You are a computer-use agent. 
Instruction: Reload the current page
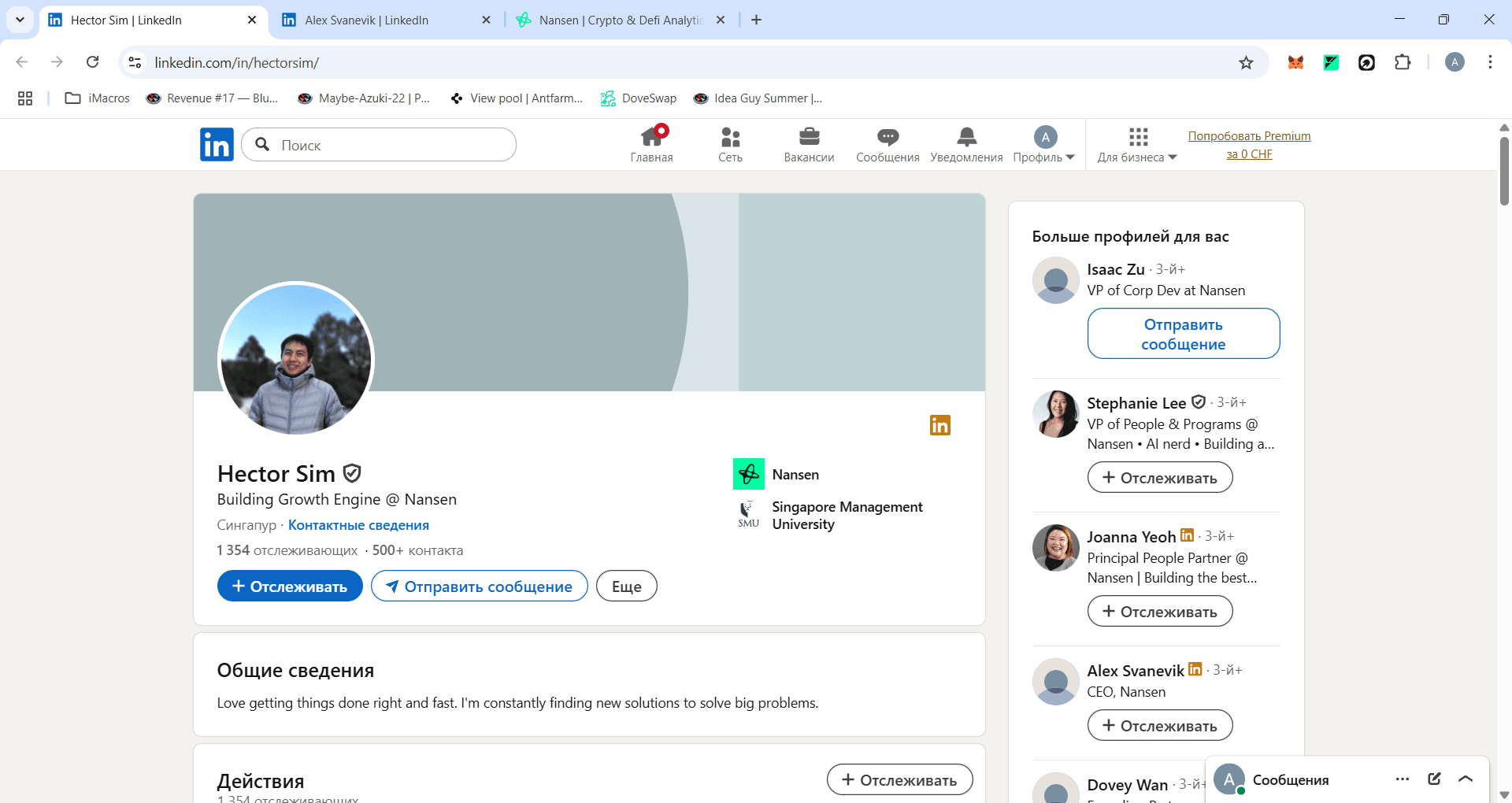pos(92,62)
